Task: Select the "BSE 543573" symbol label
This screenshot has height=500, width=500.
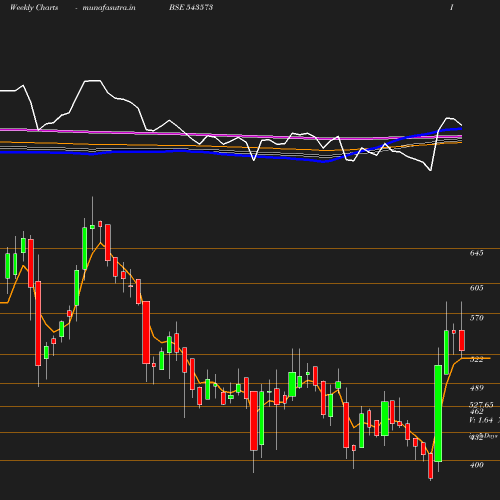Action: click(x=191, y=7)
